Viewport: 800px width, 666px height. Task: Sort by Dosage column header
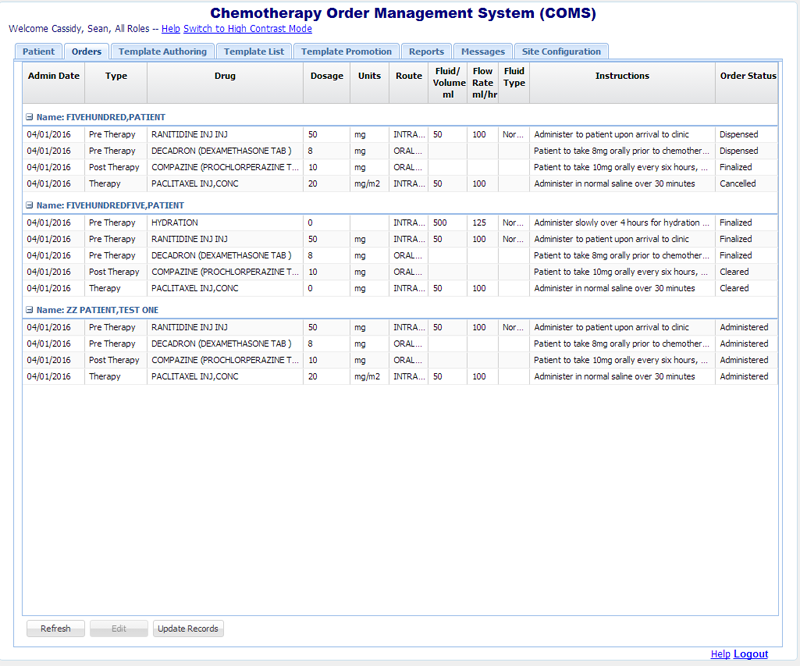pos(327,83)
